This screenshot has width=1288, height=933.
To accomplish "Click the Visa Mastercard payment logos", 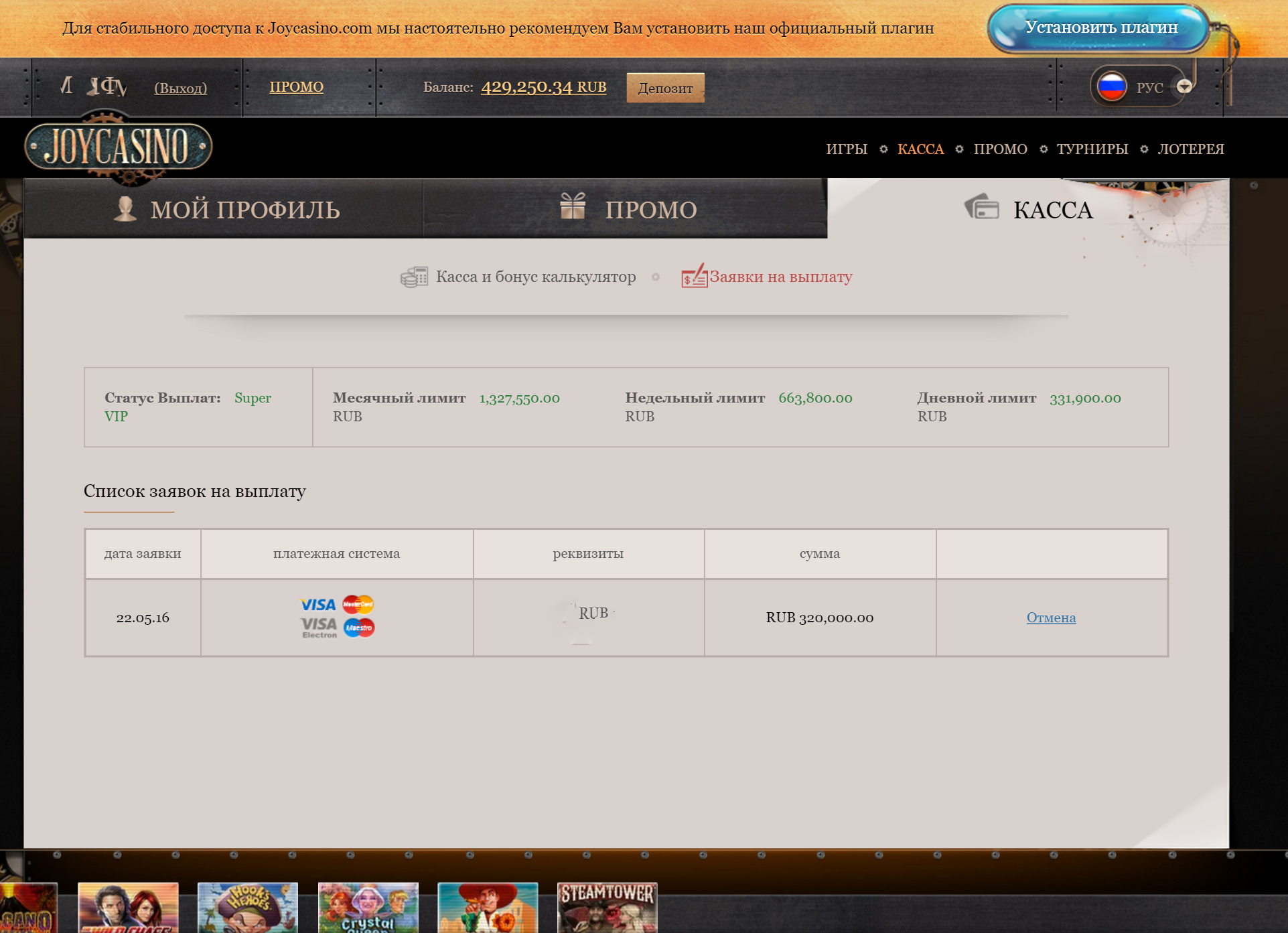I will (337, 616).
